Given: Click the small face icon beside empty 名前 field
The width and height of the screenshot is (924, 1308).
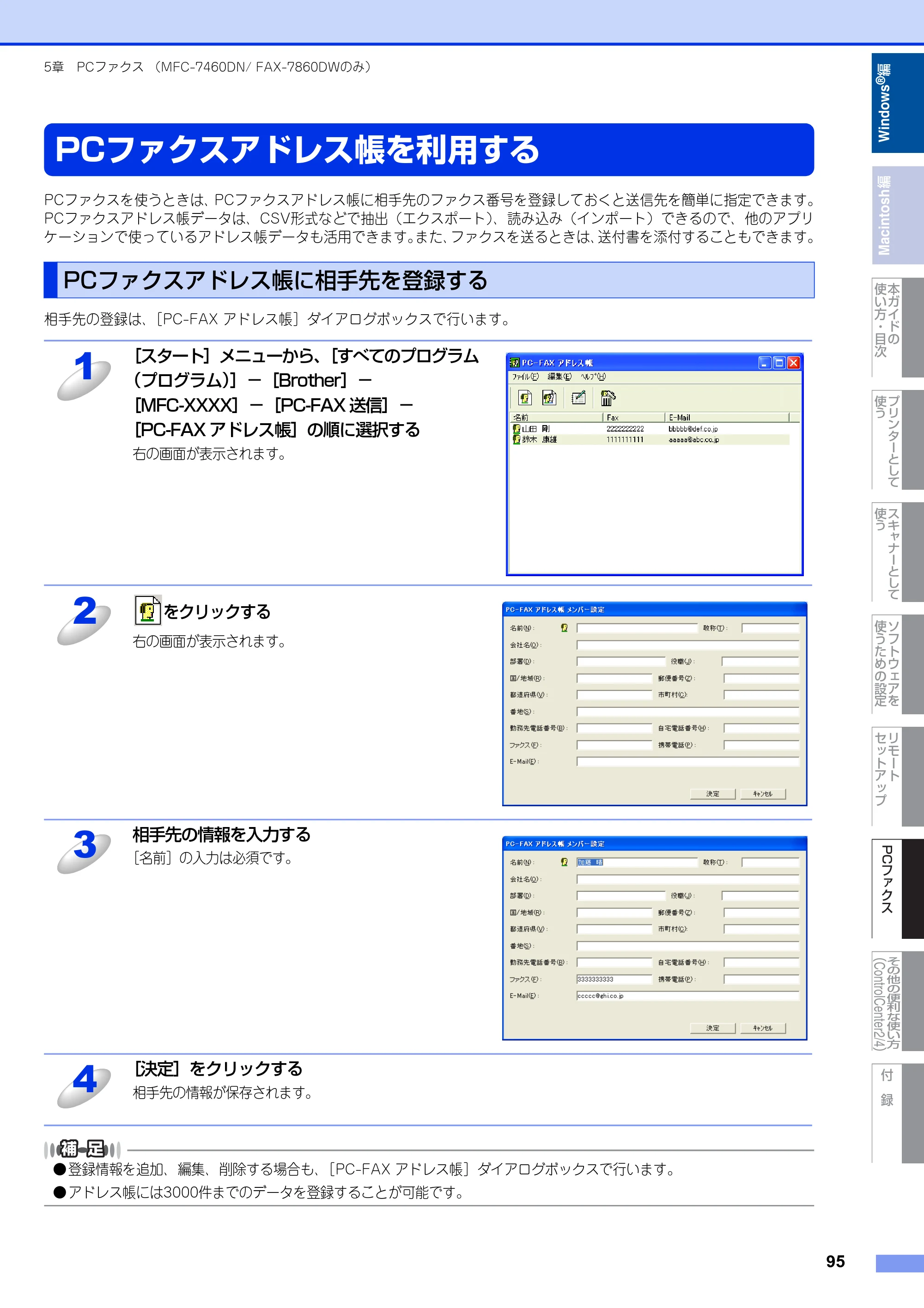Looking at the screenshot, I should coord(564,628).
